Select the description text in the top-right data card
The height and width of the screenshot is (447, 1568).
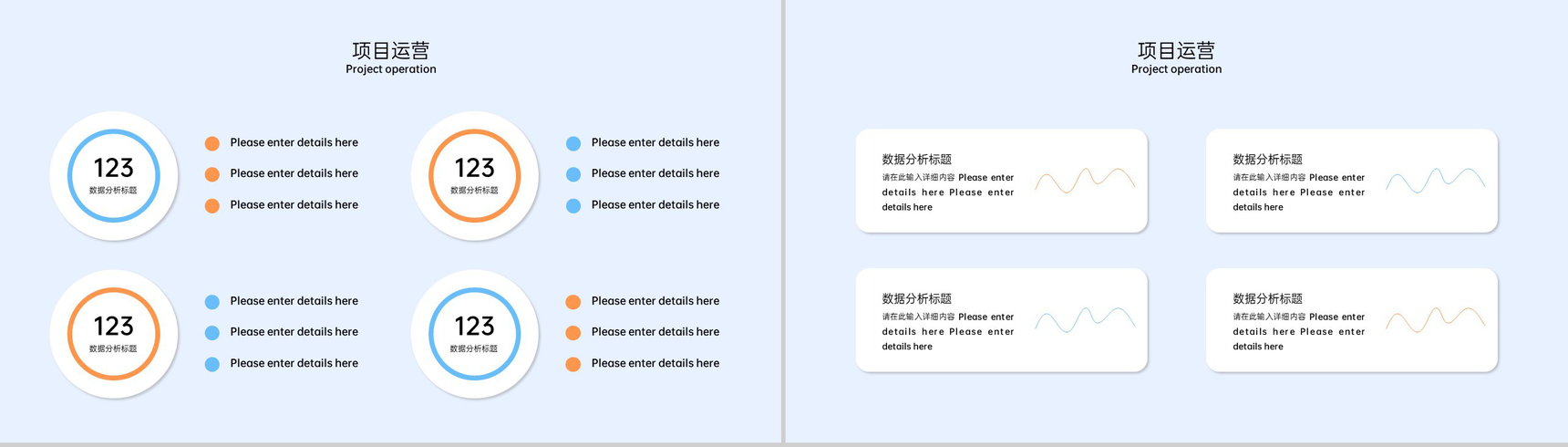tap(1299, 192)
